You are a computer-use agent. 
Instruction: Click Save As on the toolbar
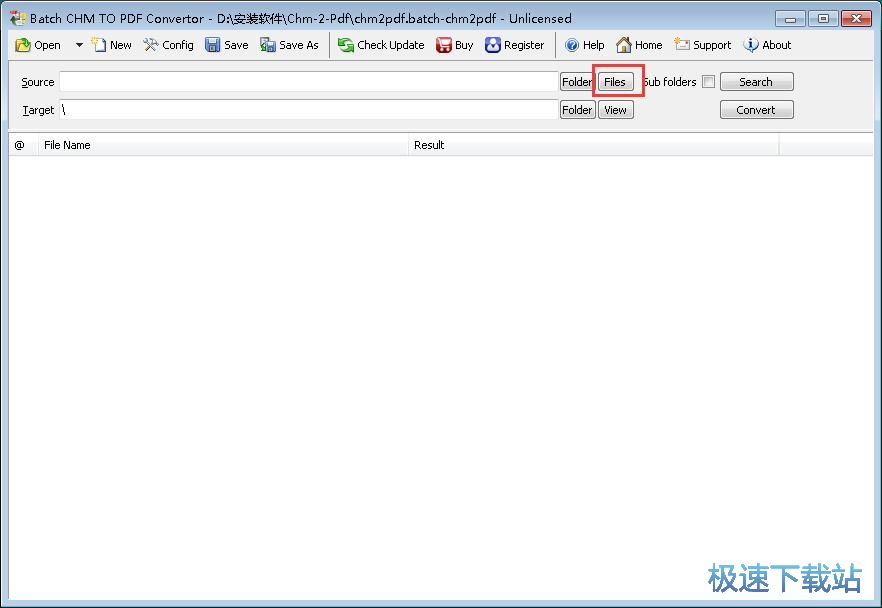point(290,44)
